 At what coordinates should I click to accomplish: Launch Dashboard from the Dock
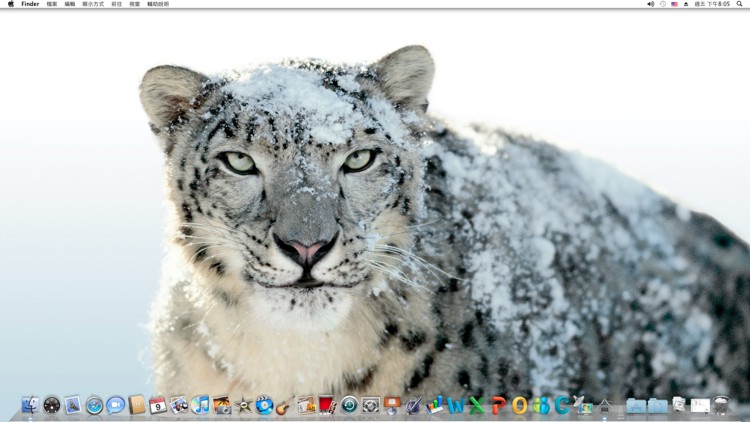pos(52,405)
